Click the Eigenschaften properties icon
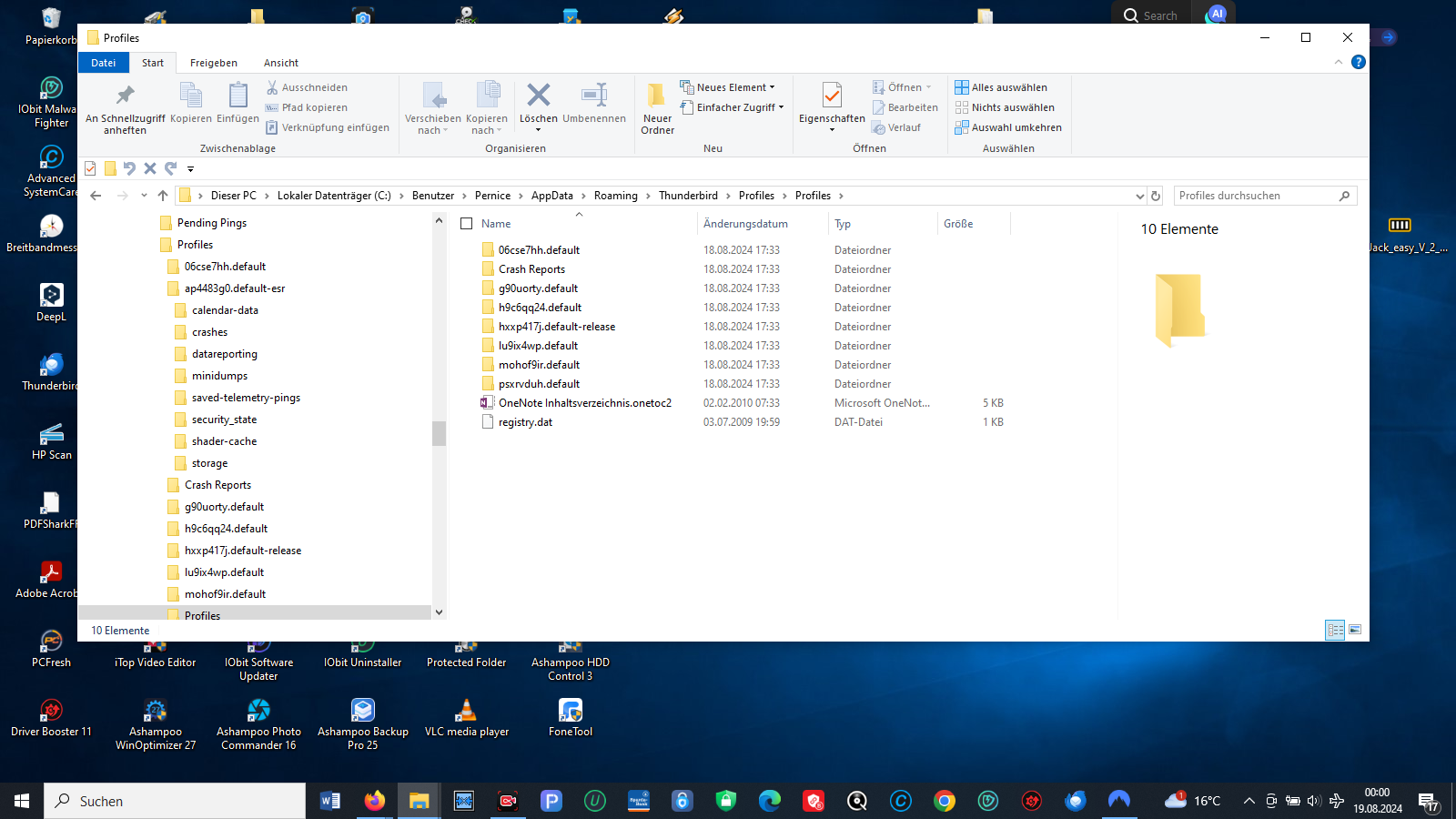 click(x=832, y=96)
